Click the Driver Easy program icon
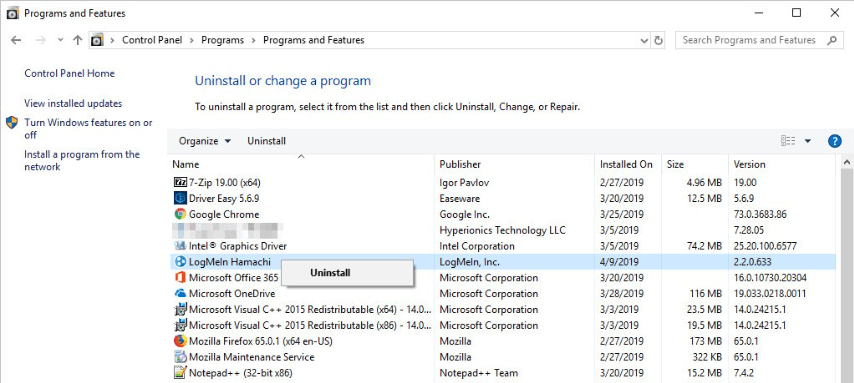The width and height of the screenshot is (854, 383). 180,198
